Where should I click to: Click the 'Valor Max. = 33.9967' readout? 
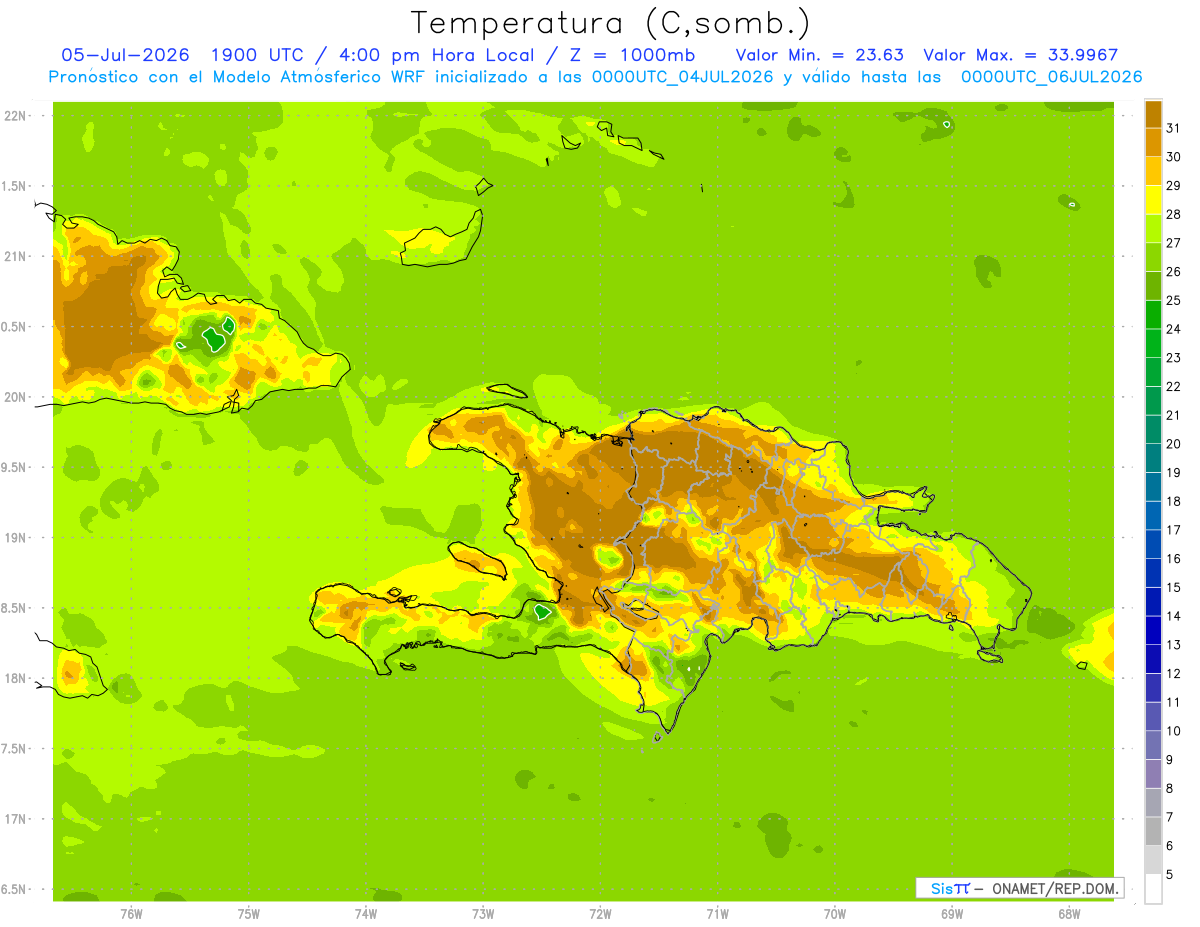pos(1021,55)
